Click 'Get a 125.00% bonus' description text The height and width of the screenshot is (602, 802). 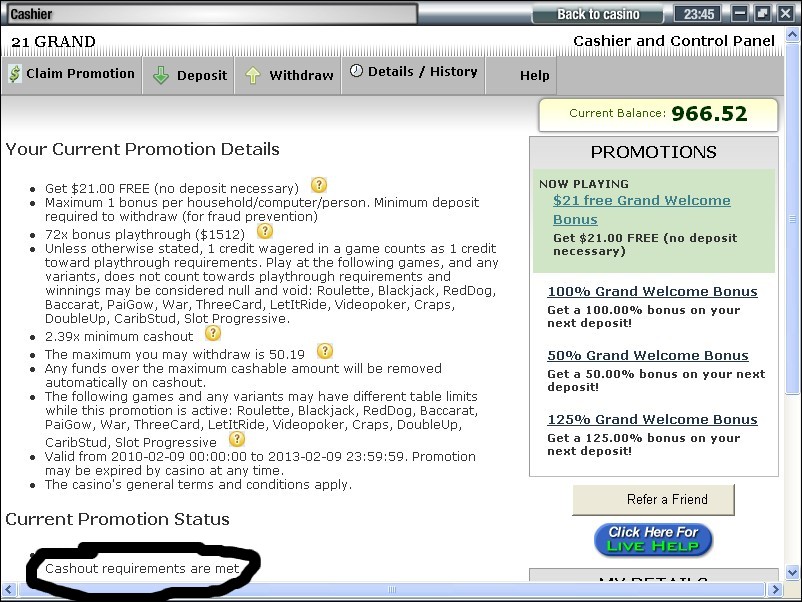(x=643, y=444)
